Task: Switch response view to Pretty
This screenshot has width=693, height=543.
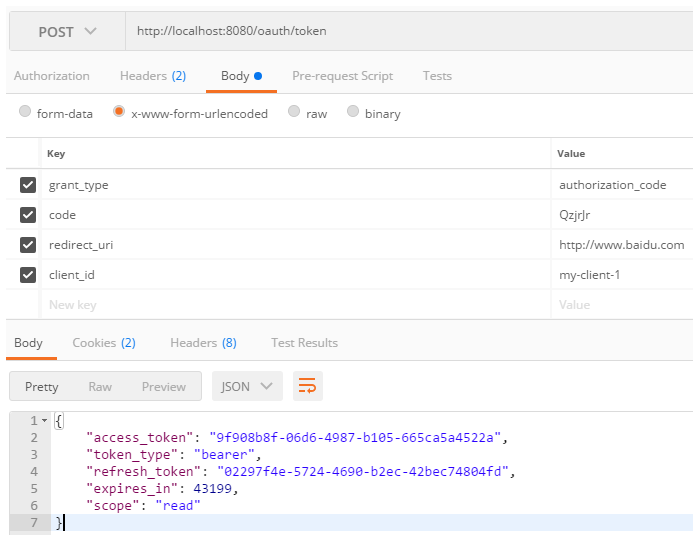Action: 42,387
